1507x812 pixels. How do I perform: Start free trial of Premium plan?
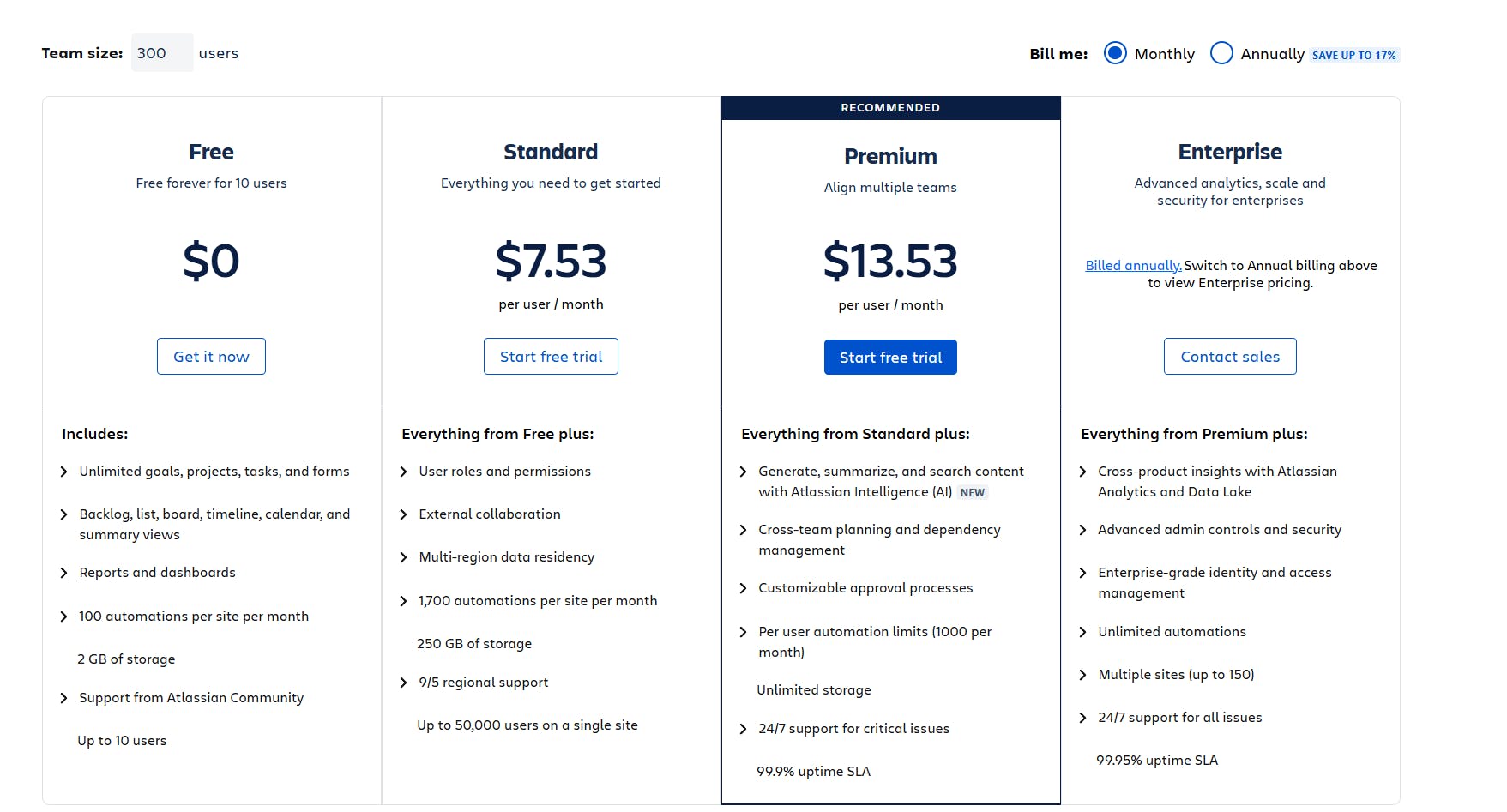889,357
